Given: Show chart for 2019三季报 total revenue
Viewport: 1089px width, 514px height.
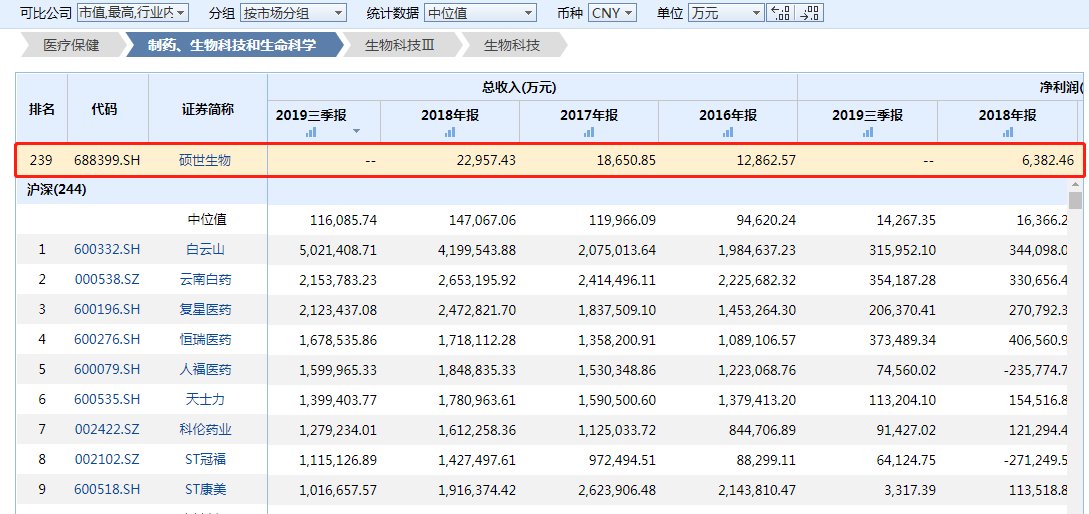Looking at the screenshot, I should pos(311,131).
